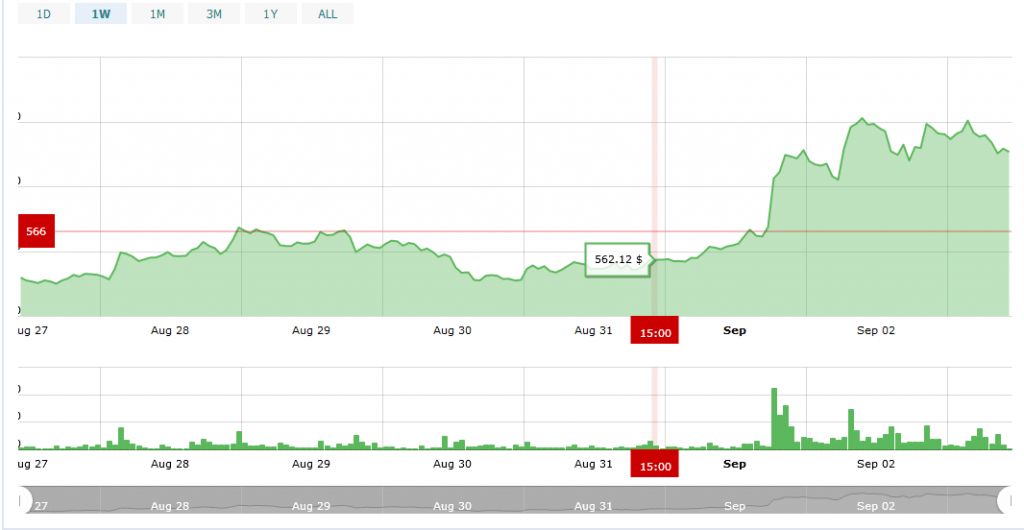Screen dimensions: 1024x530
Task: Click the 562.12 $ price tooltip
Action: click(618, 259)
